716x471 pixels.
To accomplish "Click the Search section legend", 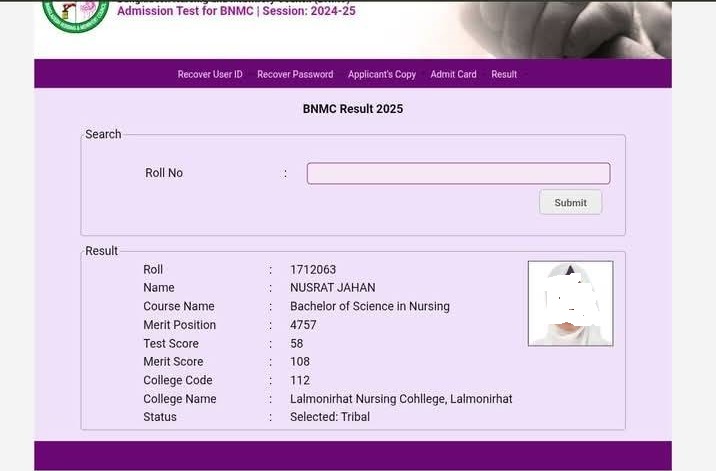I will [x=103, y=134].
